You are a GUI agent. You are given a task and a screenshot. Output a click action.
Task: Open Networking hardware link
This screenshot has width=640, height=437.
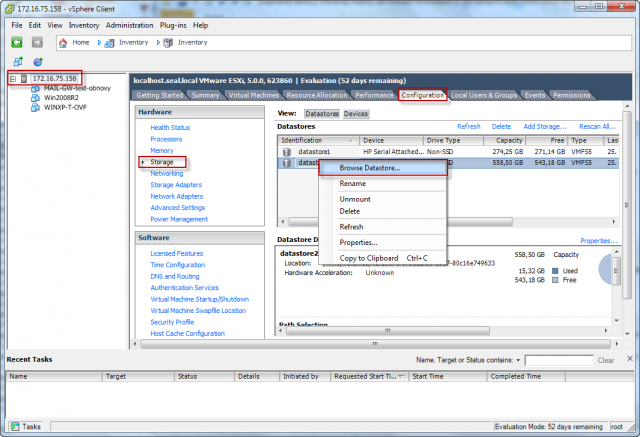pyautogui.click(x=167, y=173)
